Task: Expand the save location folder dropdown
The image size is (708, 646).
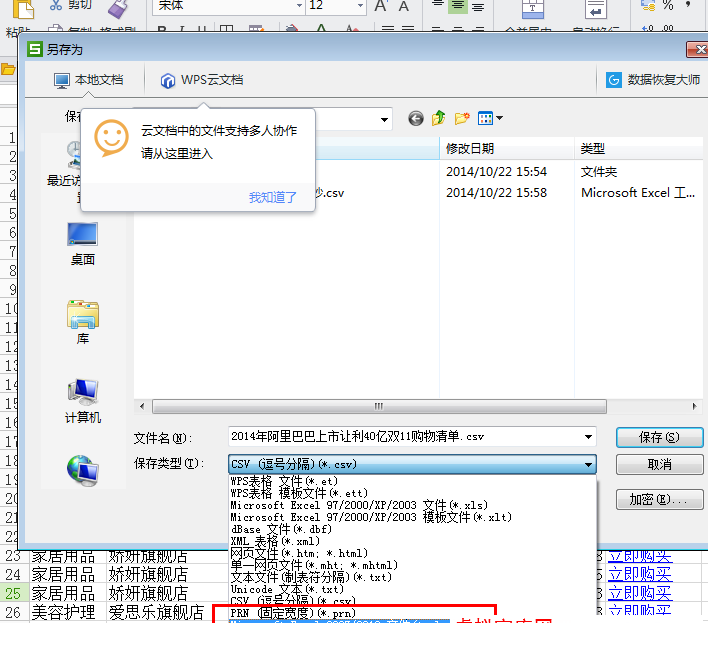Action: [x=385, y=120]
